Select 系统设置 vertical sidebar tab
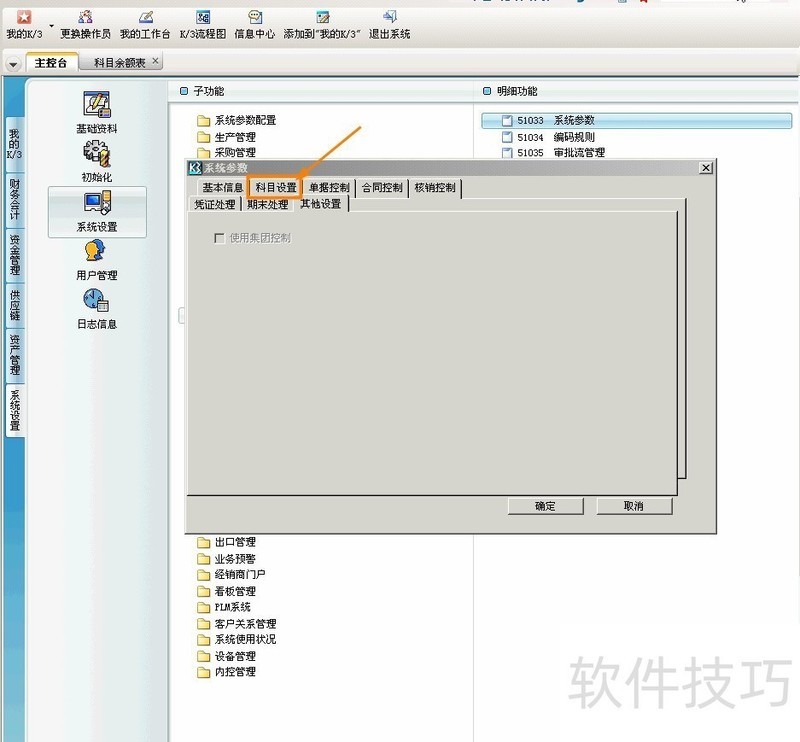This screenshot has width=800, height=742. pyautogui.click(x=14, y=410)
